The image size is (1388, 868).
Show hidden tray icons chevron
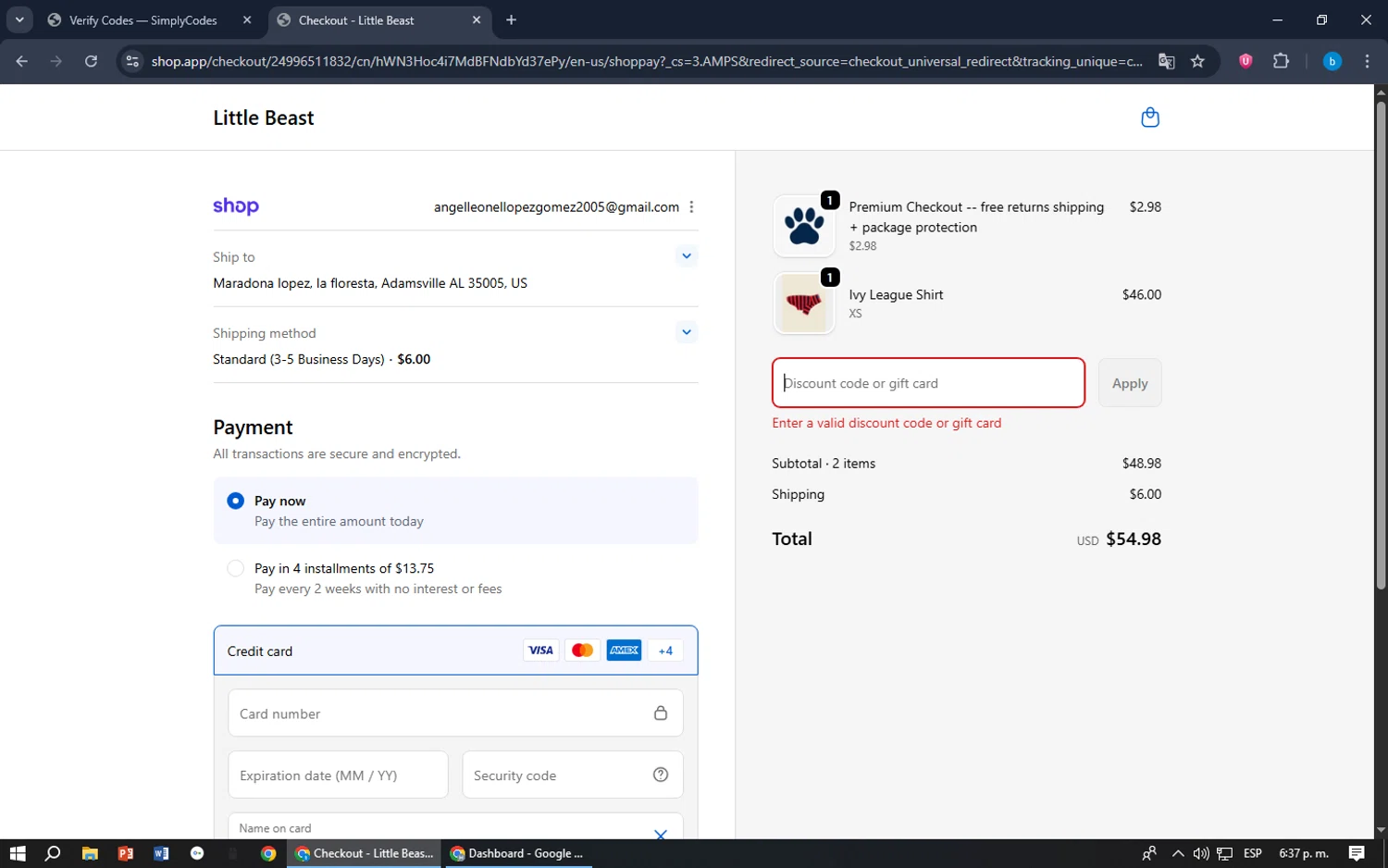pyautogui.click(x=1177, y=853)
